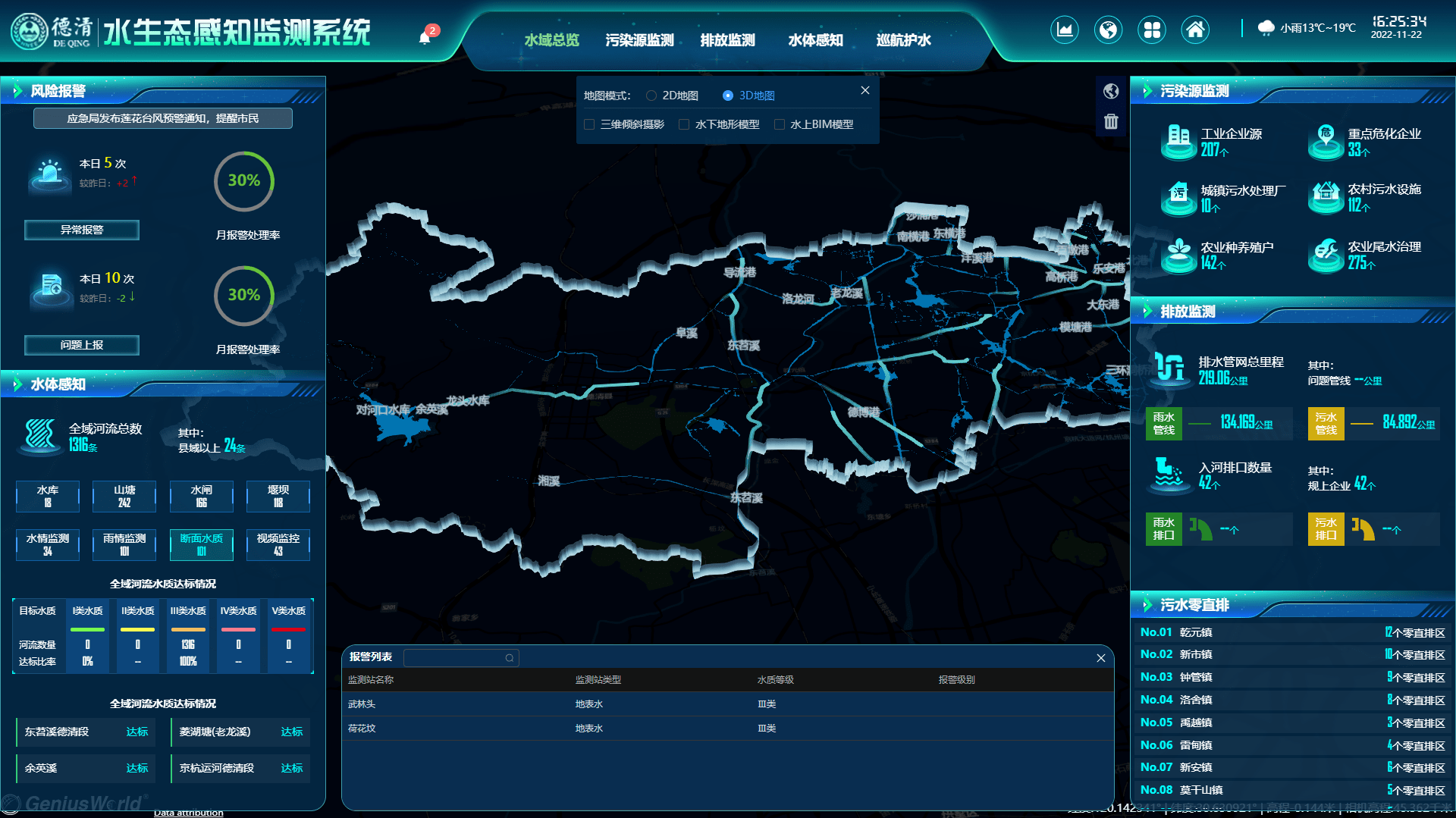Click the 问题上报 button

tap(82, 345)
